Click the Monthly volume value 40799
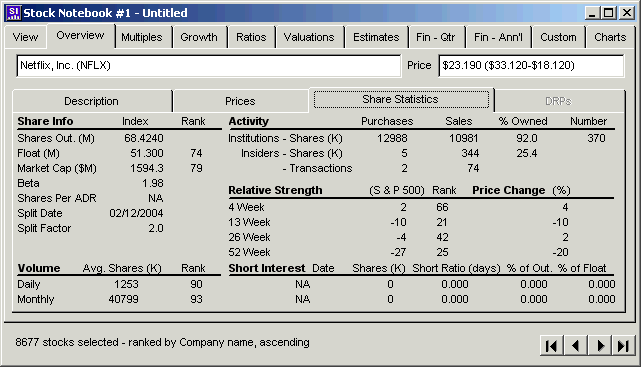 pyautogui.click(x=123, y=300)
